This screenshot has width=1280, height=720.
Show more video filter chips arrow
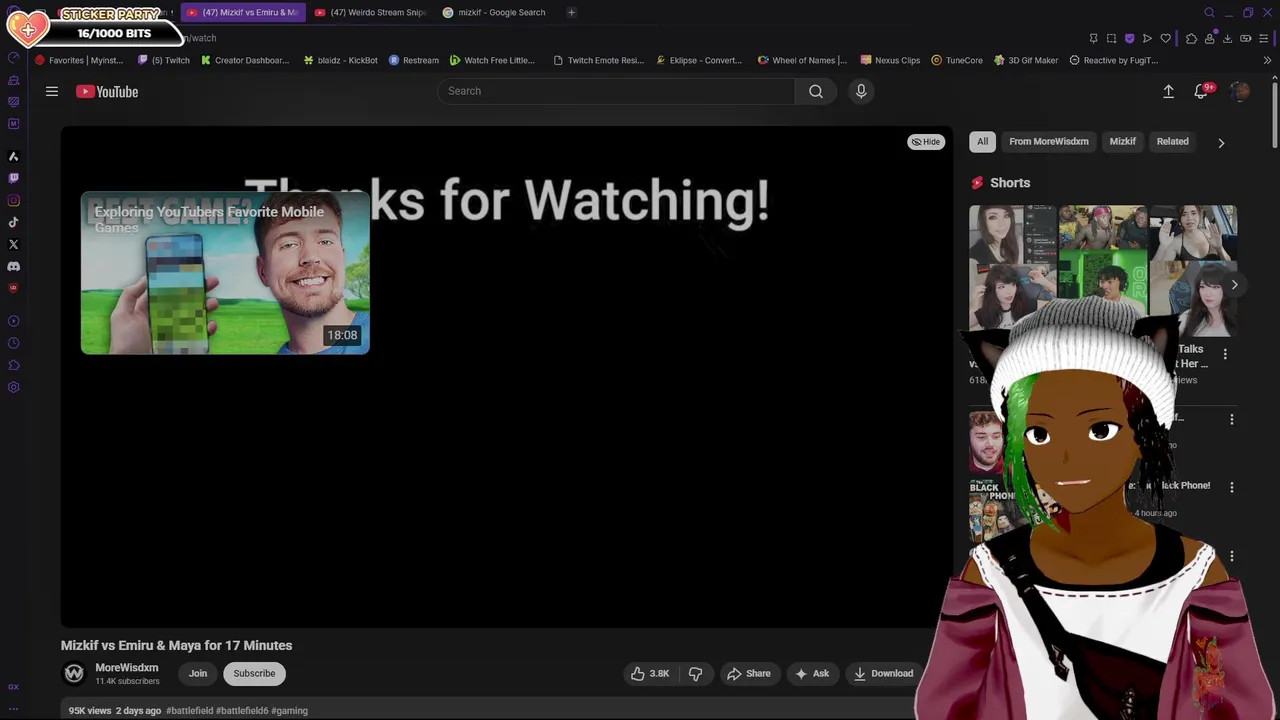point(1221,142)
